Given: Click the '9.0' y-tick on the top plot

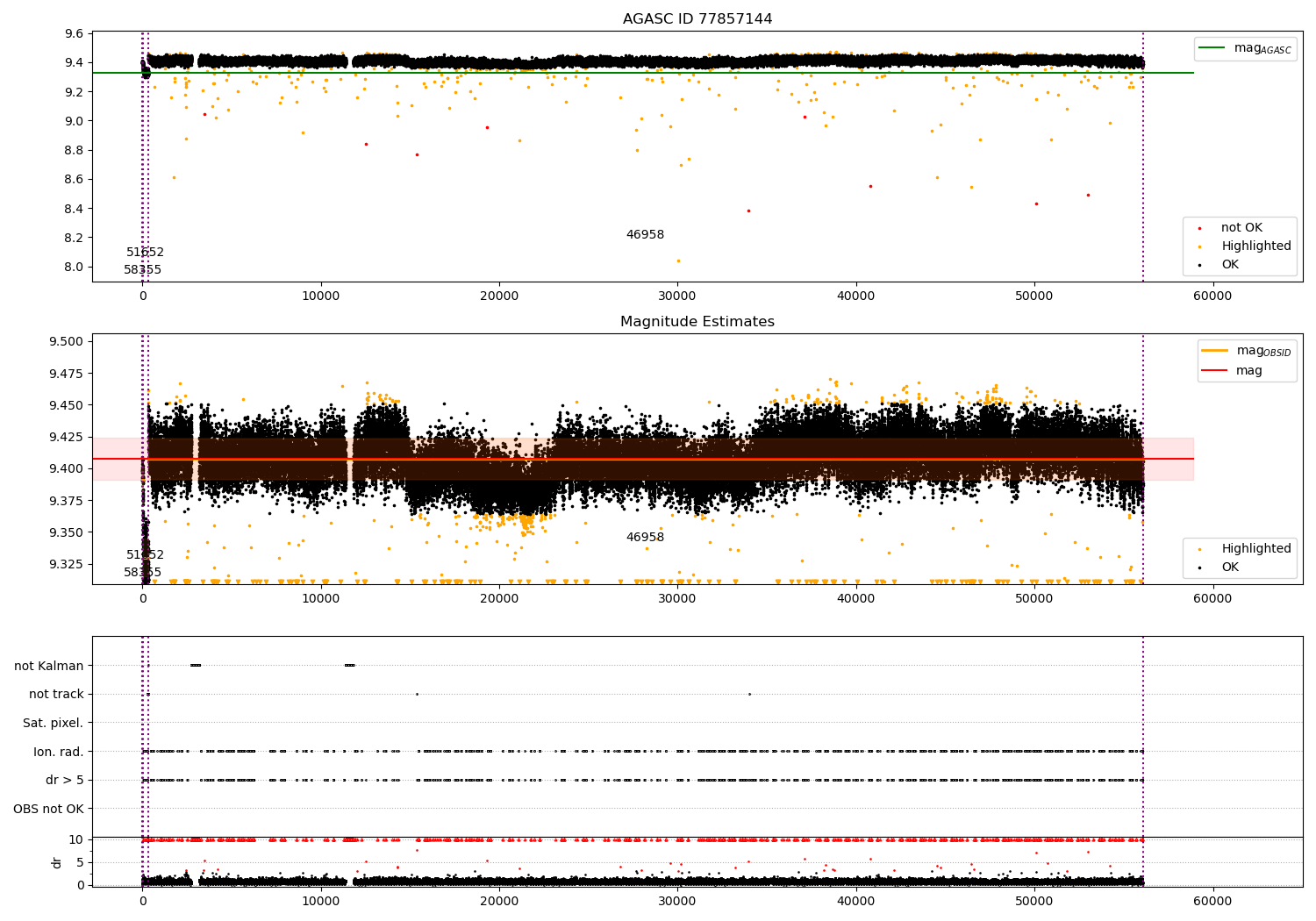Looking at the screenshot, I should [x=75, y=121].
